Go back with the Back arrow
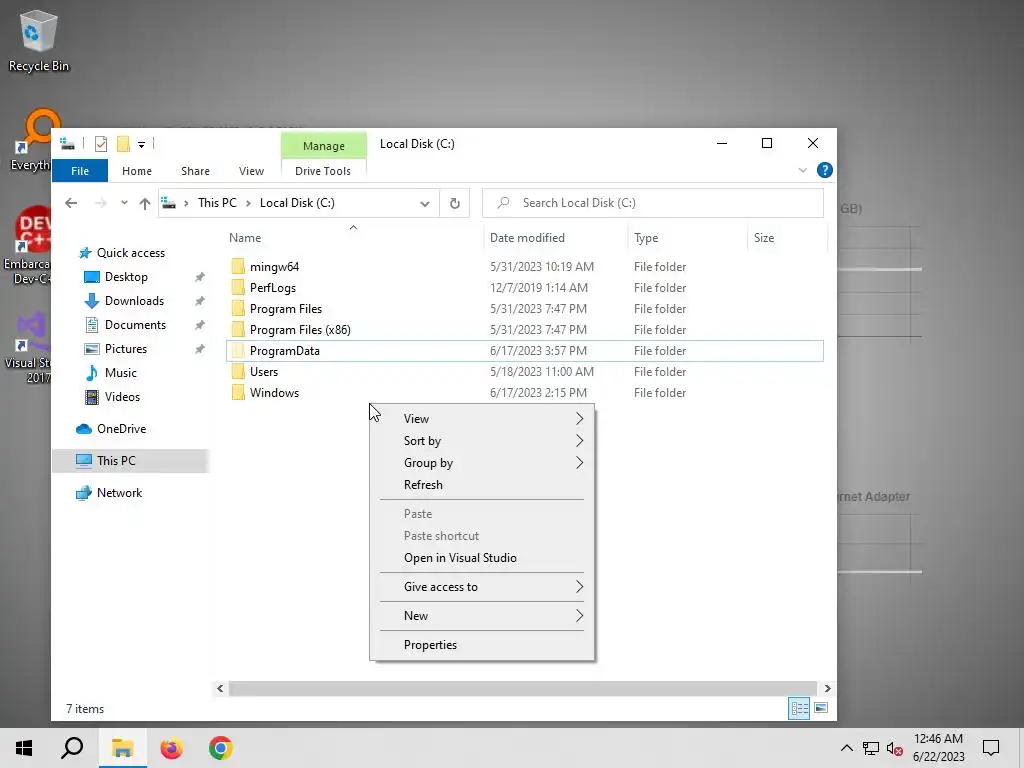 click(71, 203)
